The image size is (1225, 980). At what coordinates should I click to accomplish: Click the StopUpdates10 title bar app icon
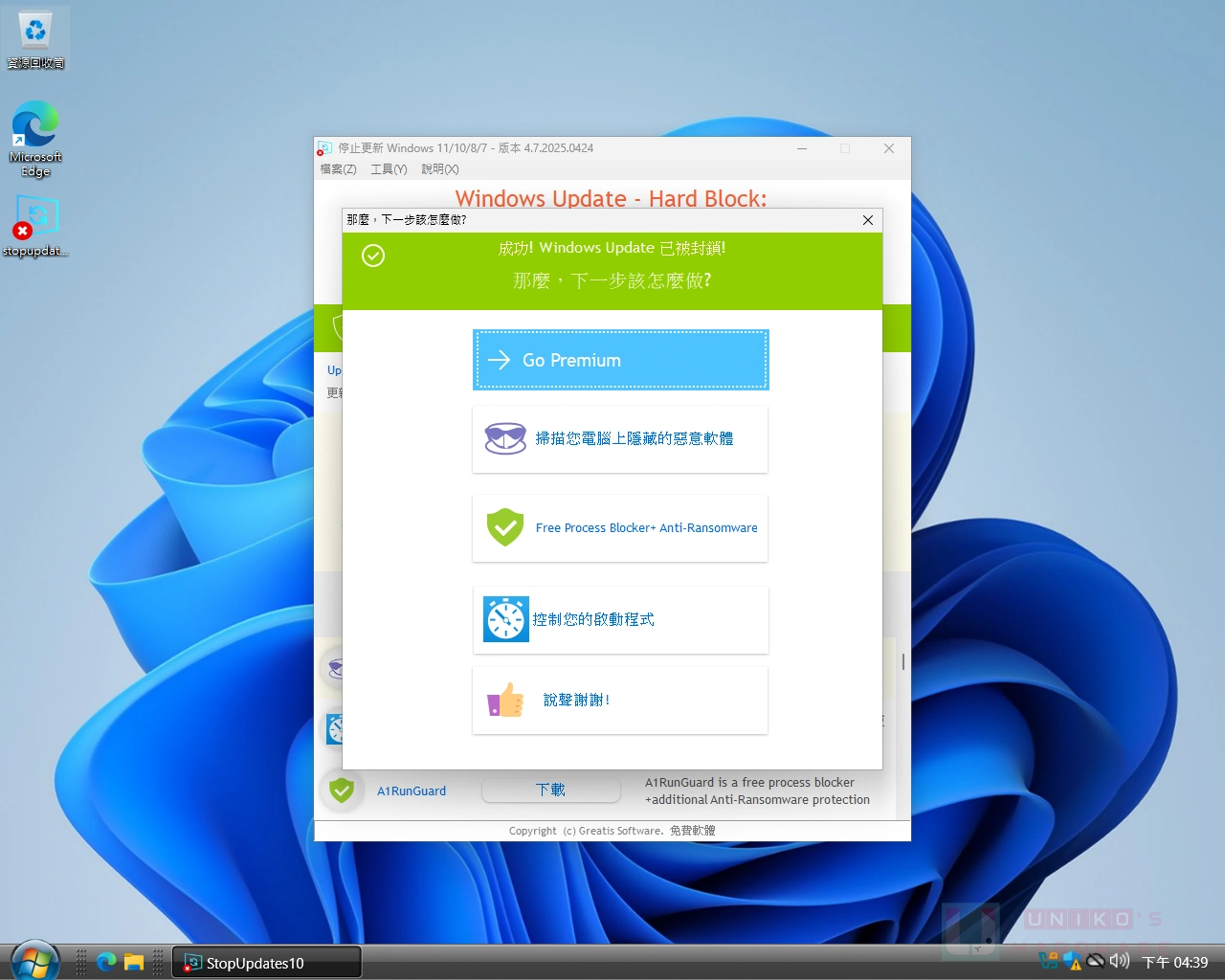324,148
